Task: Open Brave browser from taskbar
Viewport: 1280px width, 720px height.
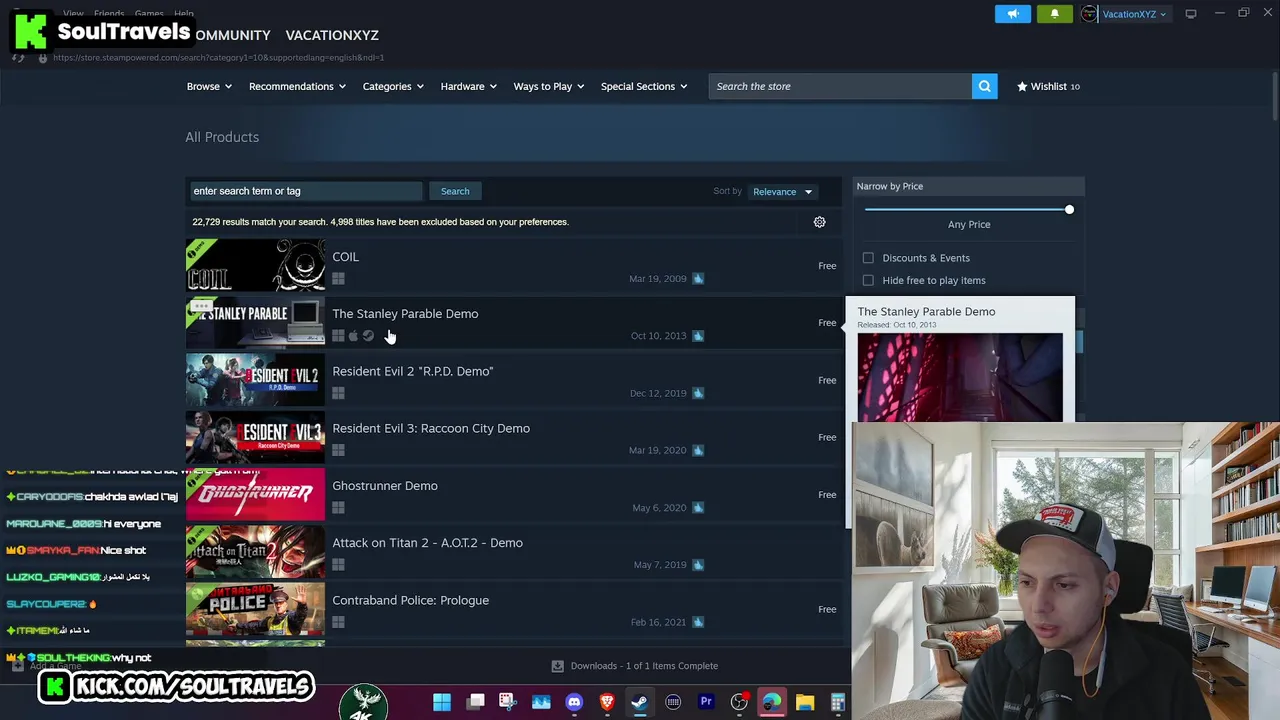Action: [x=607, y=702]
